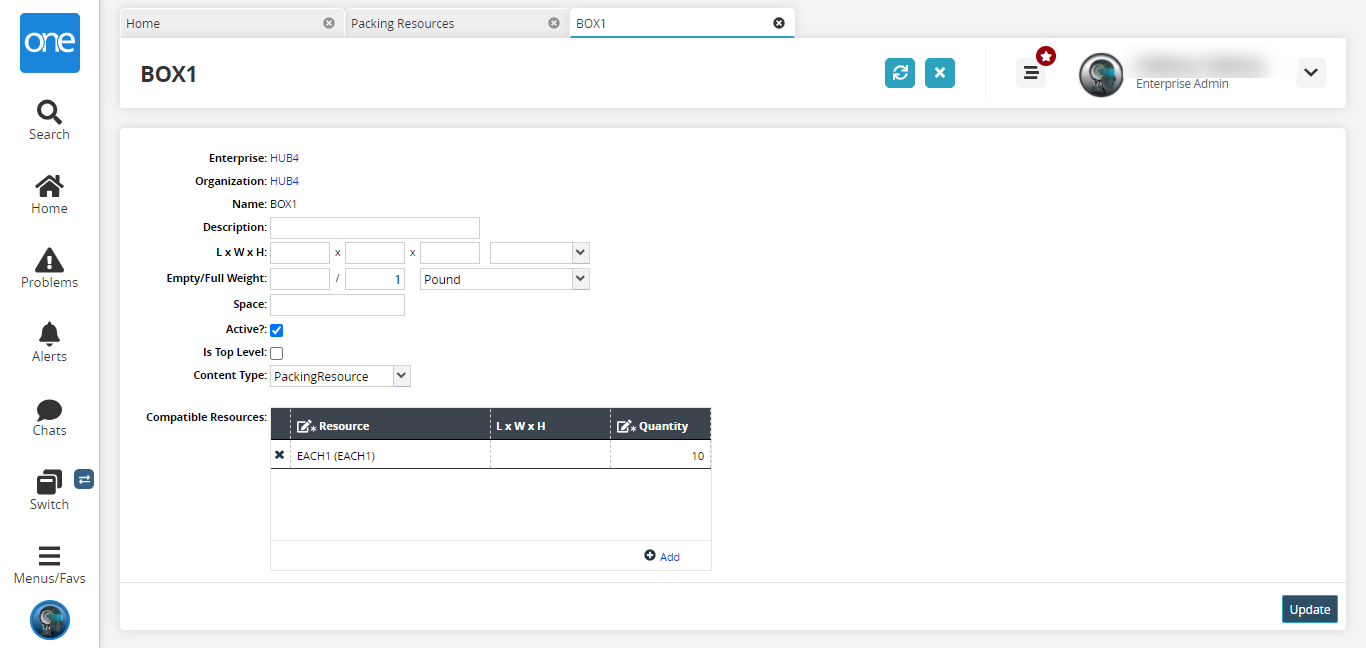Click the user profile avatar in header
This screenshot has height=648, width=1366.
coord(1101,75)
